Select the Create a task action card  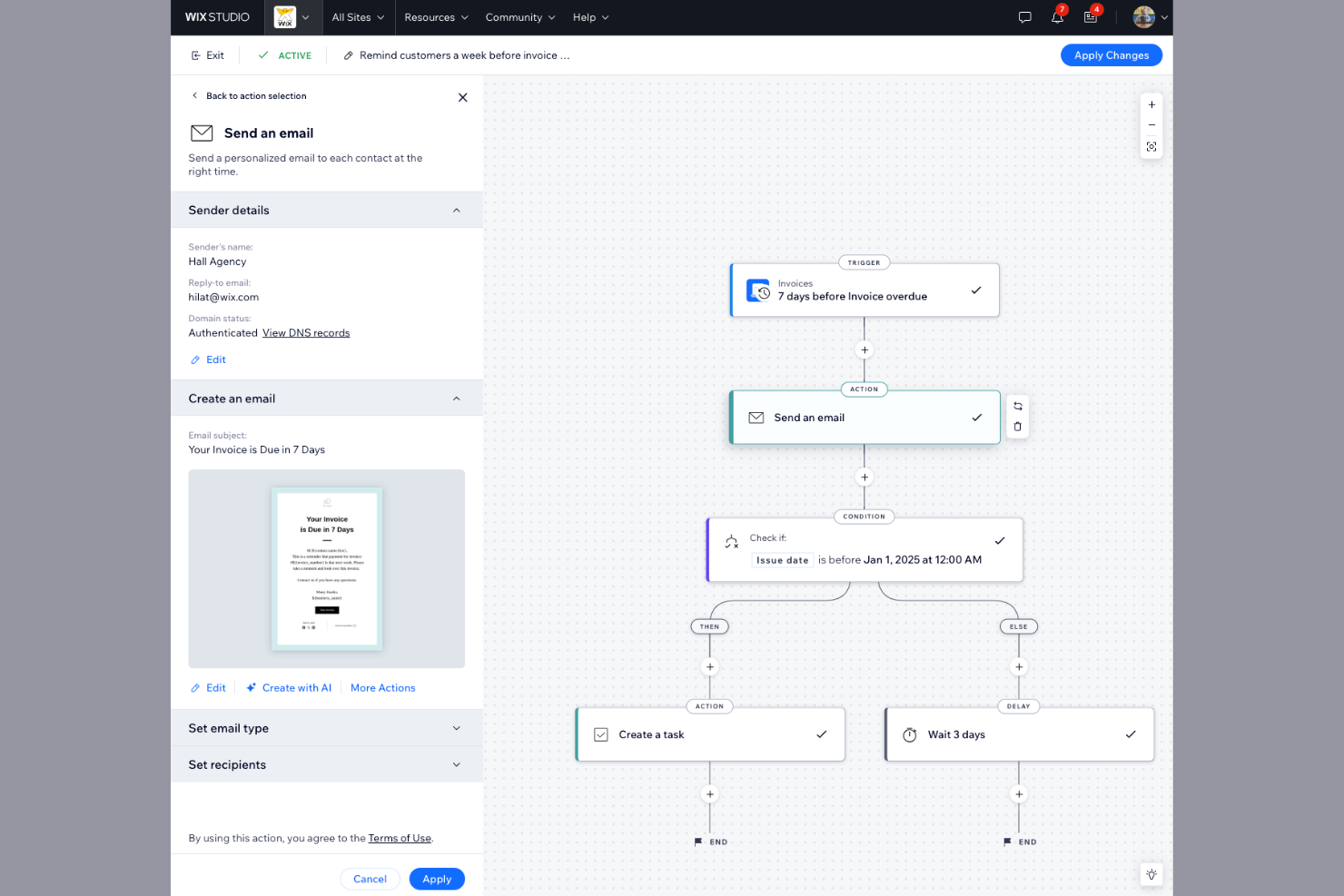pos(710,734)
